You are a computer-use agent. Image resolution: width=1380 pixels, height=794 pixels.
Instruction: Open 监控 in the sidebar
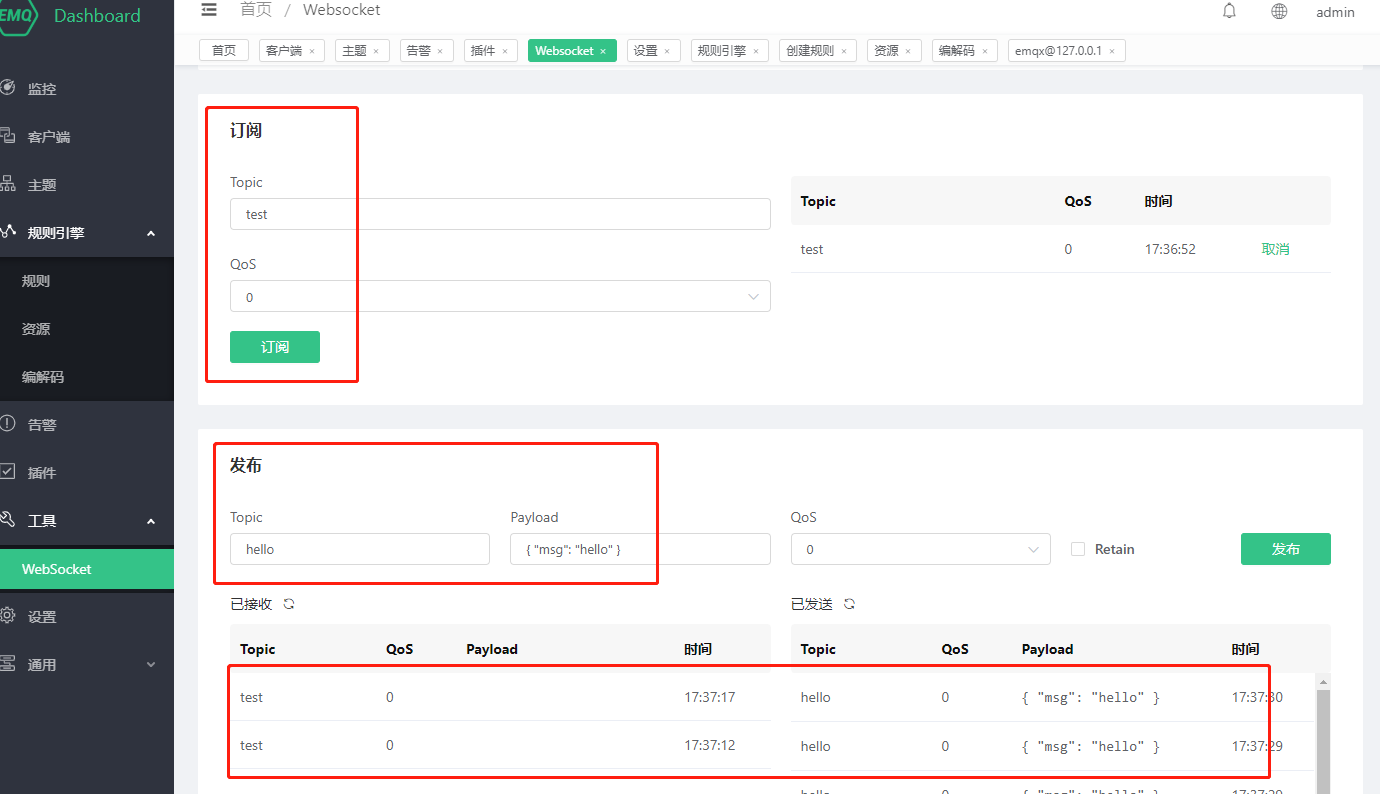click(87, 89)
